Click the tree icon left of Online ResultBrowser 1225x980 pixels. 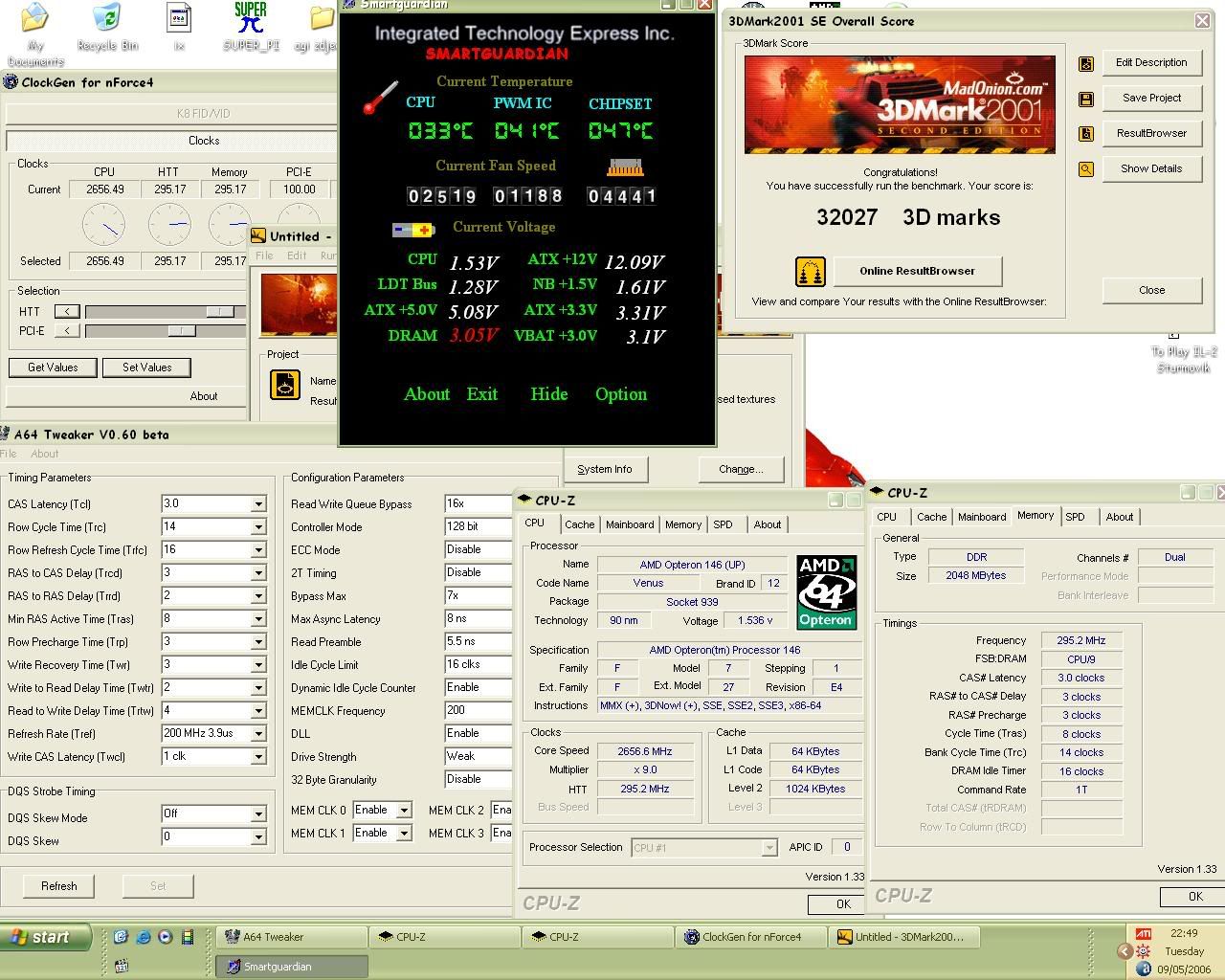coord(810,272)
